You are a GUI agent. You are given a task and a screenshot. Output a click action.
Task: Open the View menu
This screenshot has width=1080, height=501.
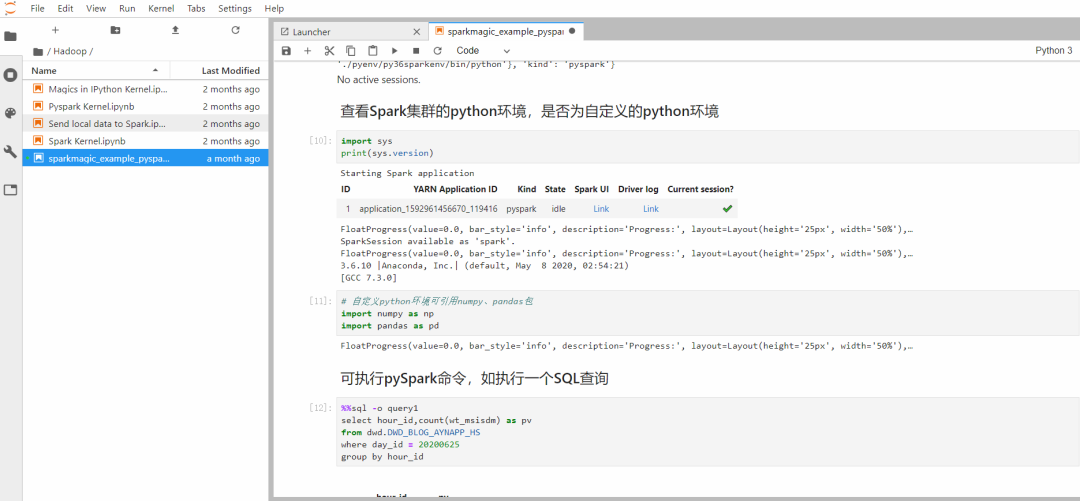coord(96,9)
